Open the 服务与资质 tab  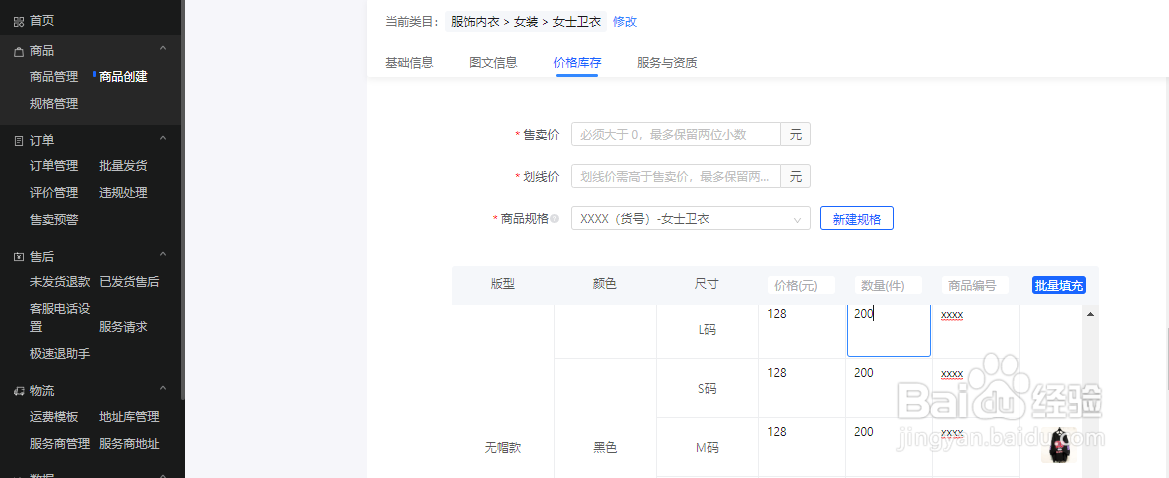coord(667,63)
